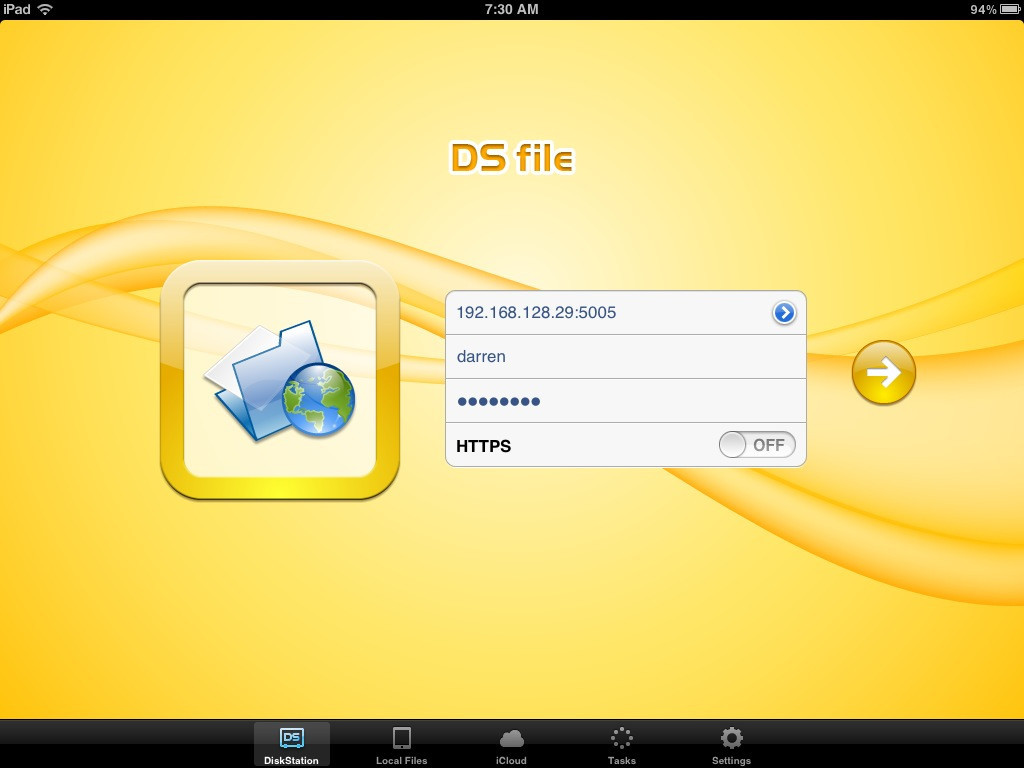The height and width of the screenshot is (768, 1024).
Task: Select the Local Files tablet icon
Action: [x=402, y=738]
